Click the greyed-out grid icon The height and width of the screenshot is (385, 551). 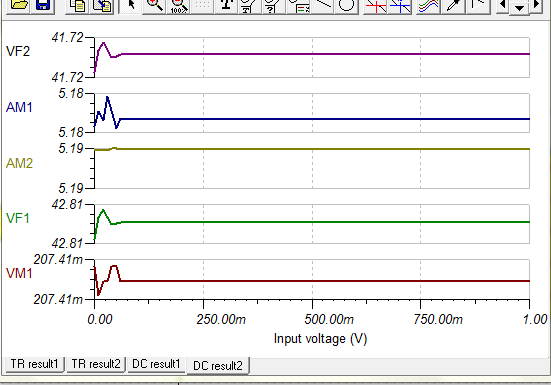[202, 5]
